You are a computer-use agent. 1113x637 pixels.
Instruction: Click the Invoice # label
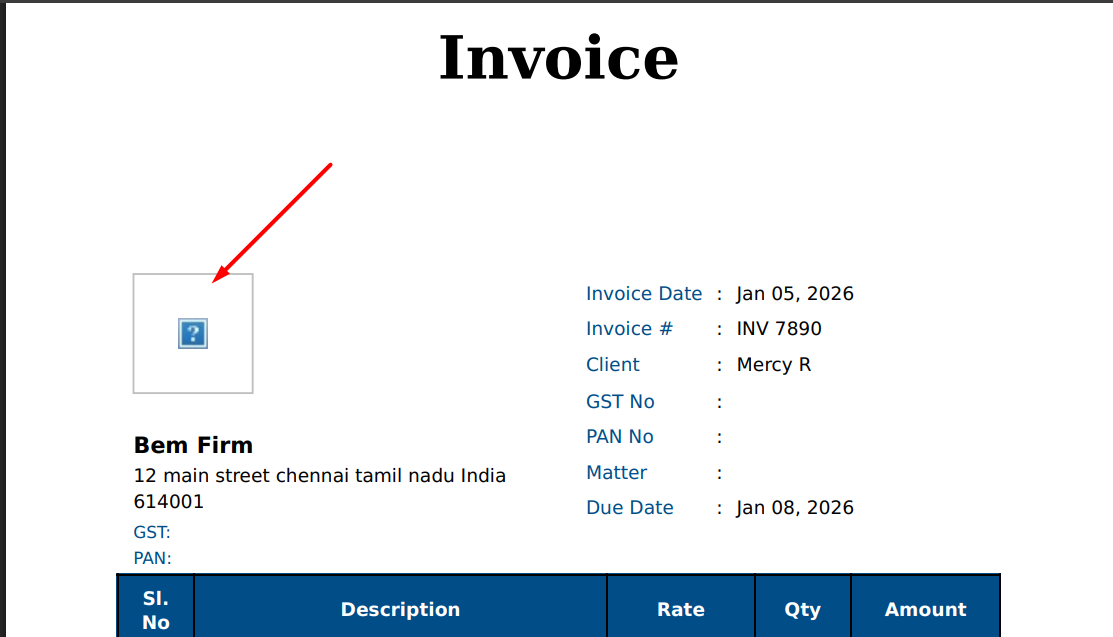(x=630, y=329)
